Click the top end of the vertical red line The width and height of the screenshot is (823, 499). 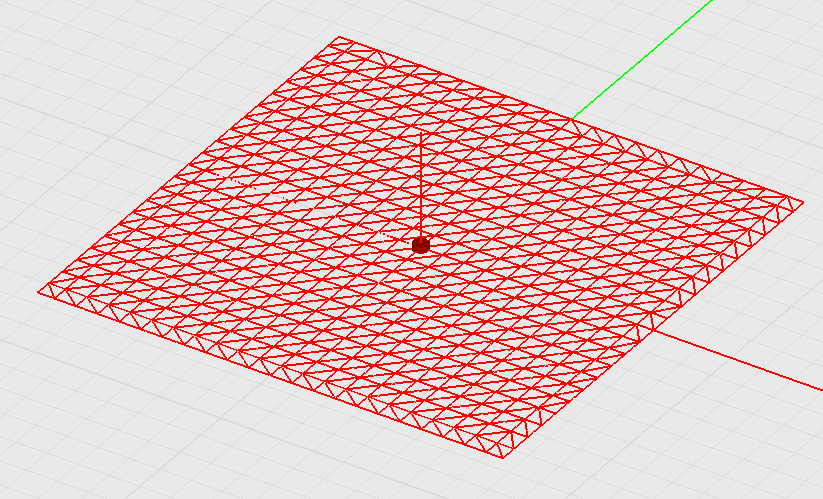(420, 130)
